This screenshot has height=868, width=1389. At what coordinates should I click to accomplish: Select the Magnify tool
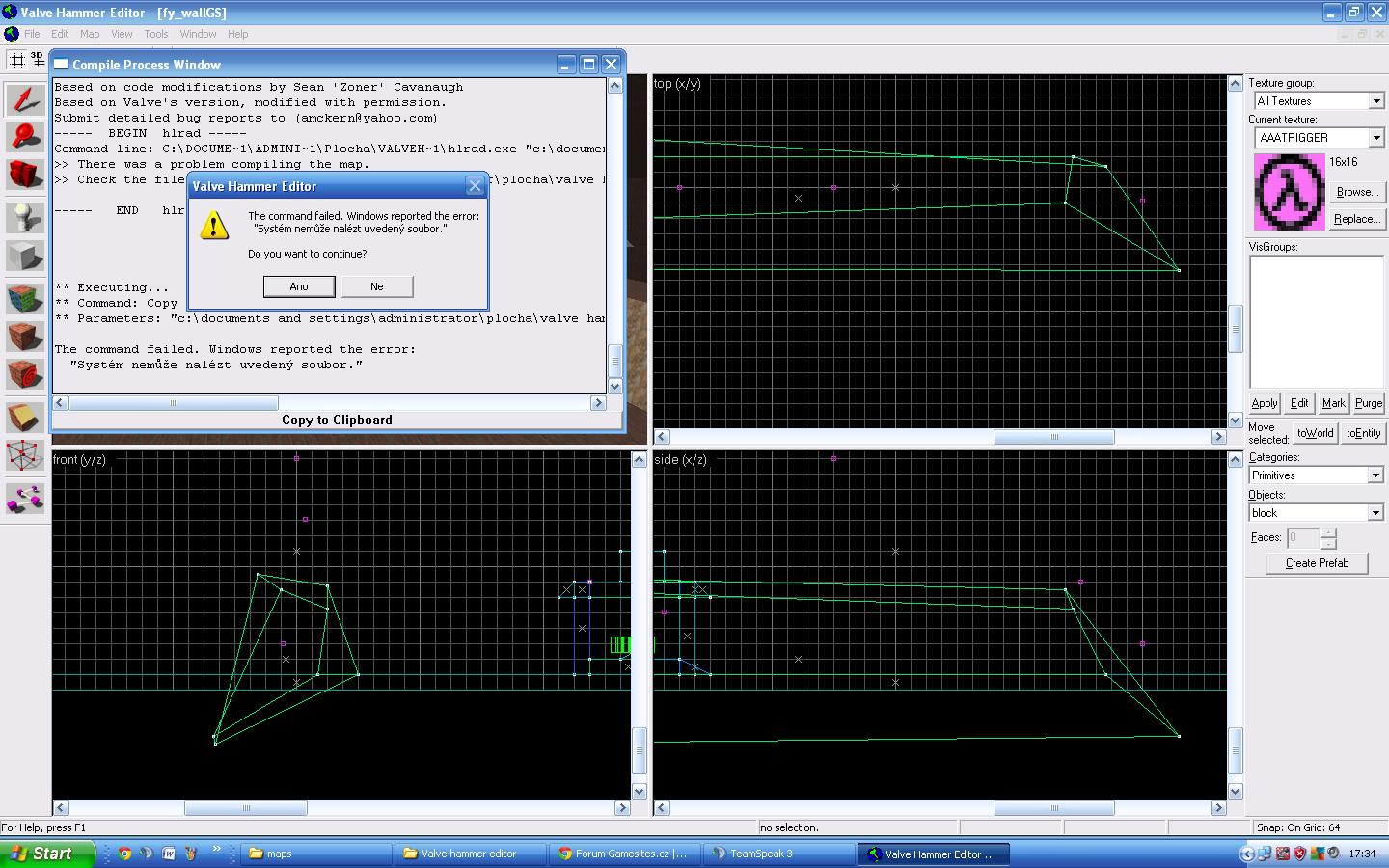coord(25,137)
